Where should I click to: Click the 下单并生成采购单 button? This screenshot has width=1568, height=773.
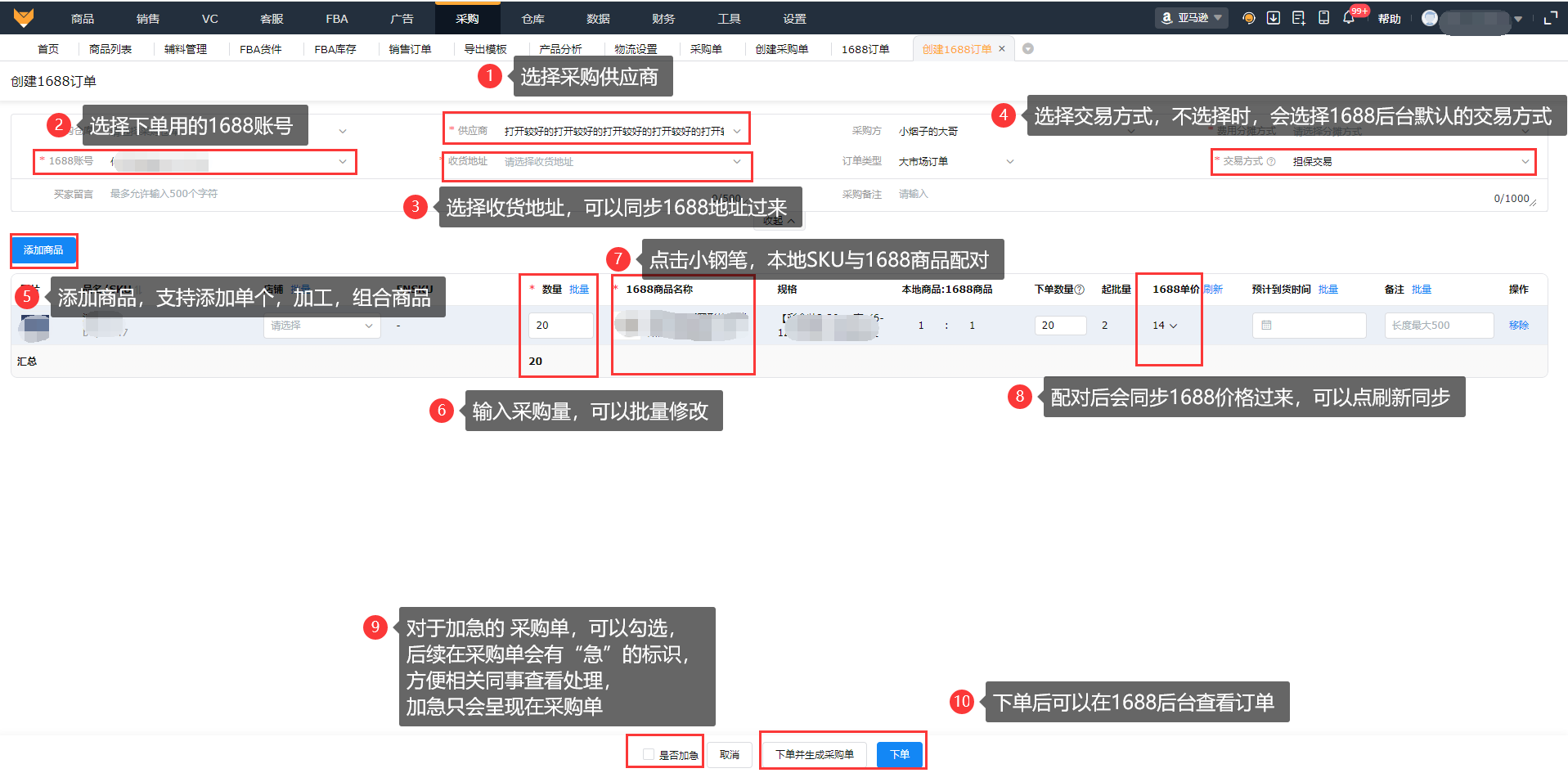pyautogui.click(x=815, y=754)
